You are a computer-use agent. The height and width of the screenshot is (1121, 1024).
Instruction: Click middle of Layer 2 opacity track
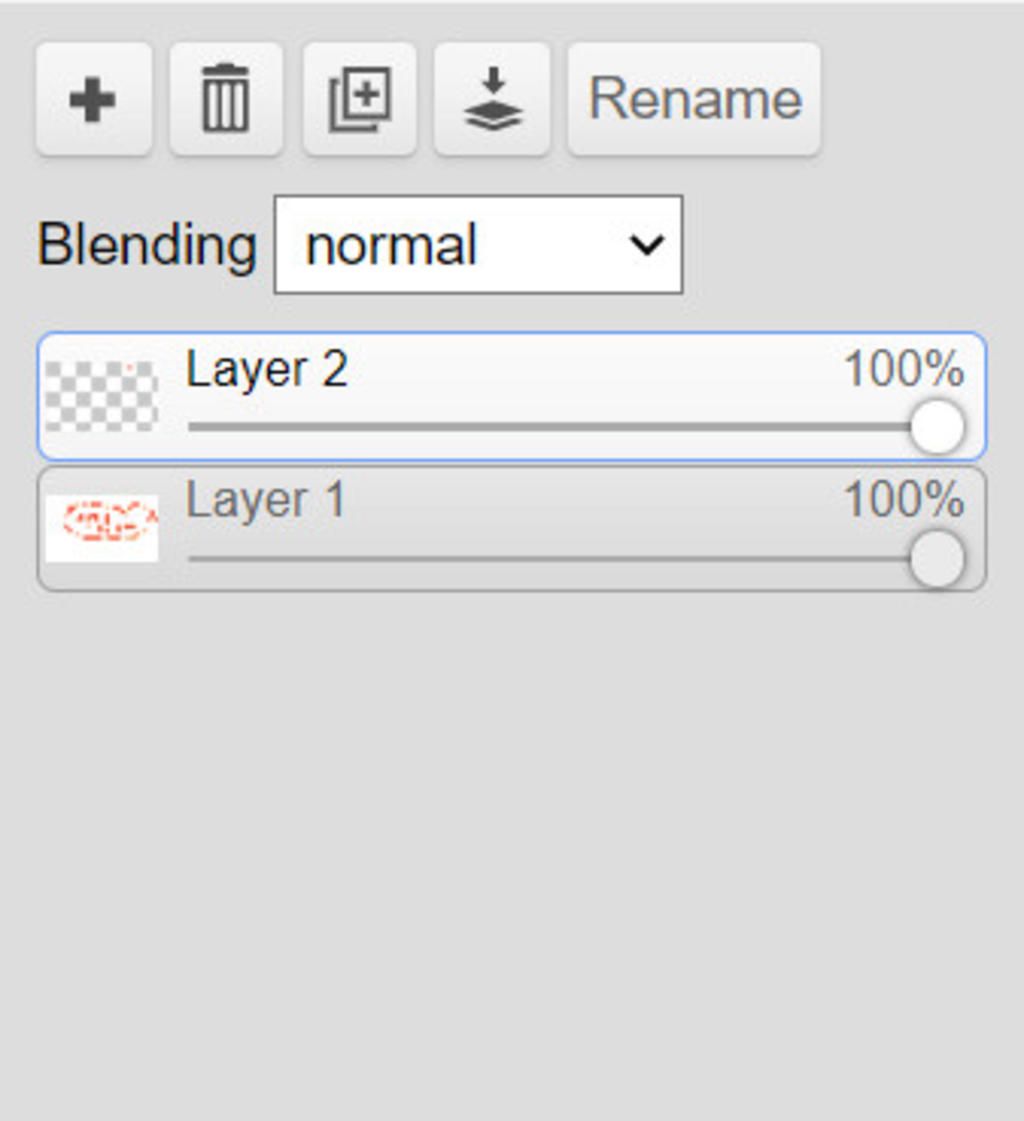549,427
